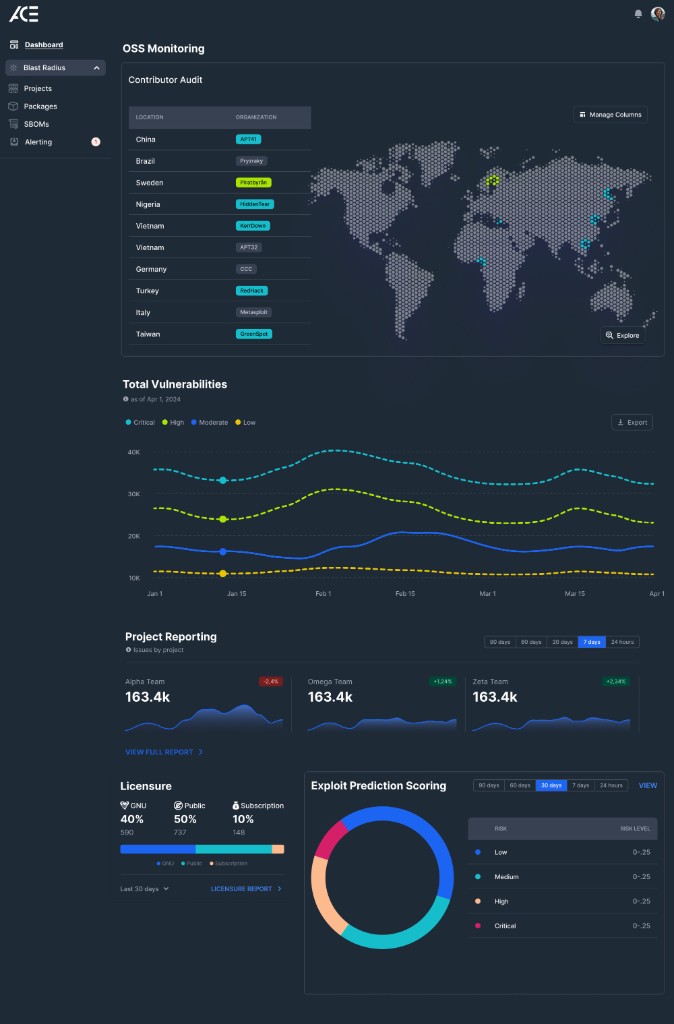Viewport: 674px width, 1024px height.
Task: Click the Dashboard sidebar icon
Action: click(14, 44)
